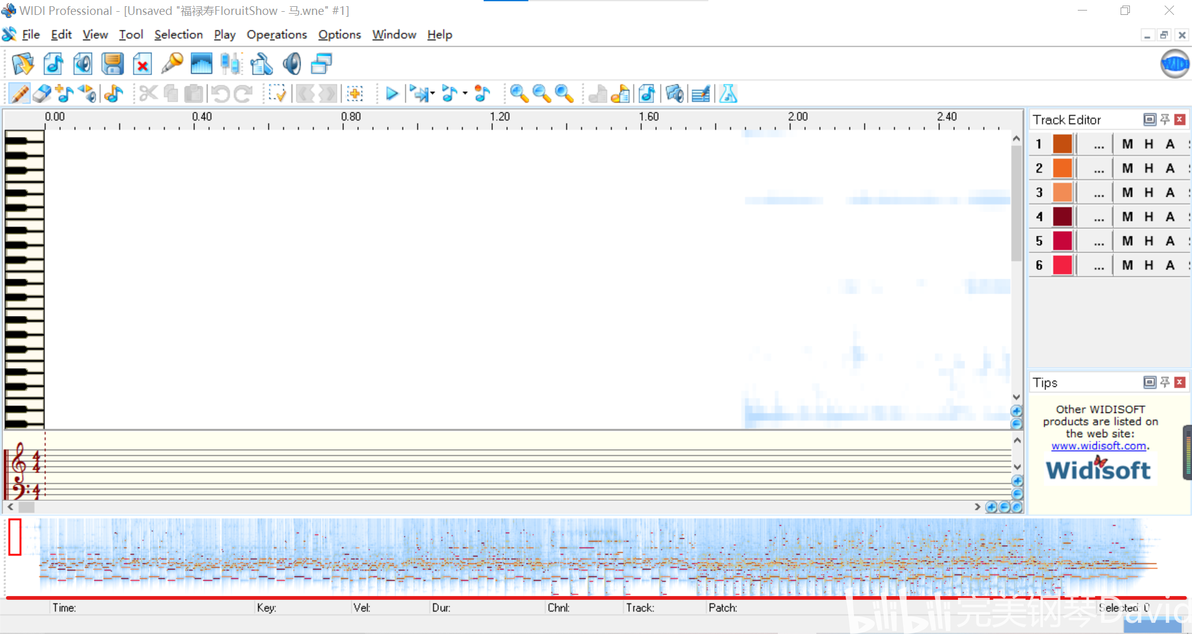Click the Save floppy disk icon
This screenshot has height=634, width=1192.
click(x=113, y=64)
